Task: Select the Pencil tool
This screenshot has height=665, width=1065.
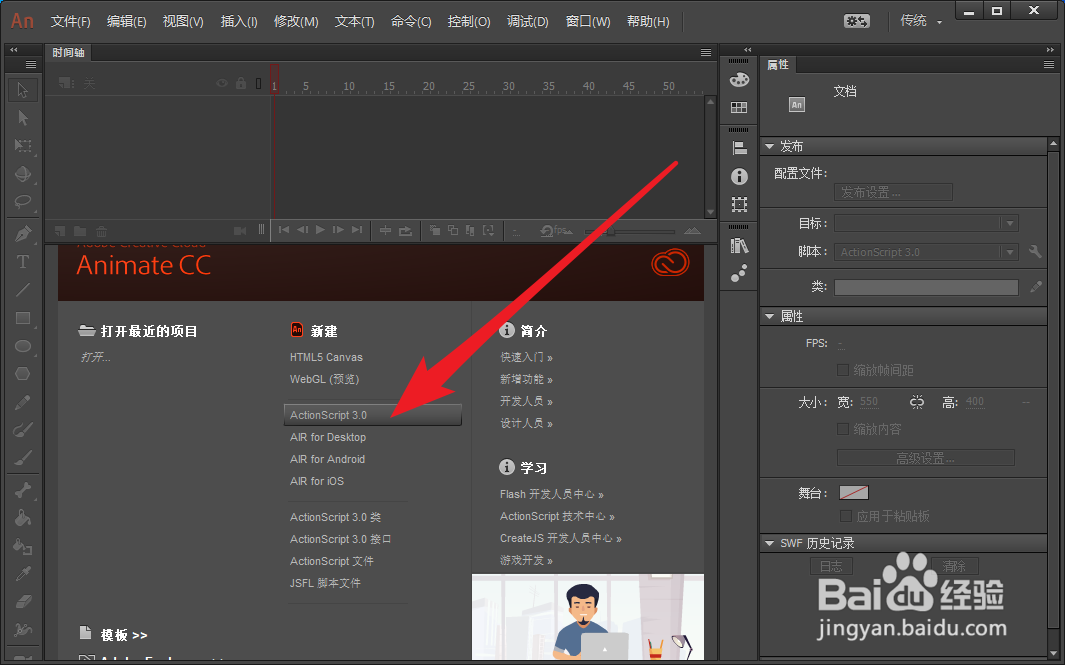Action: tap(22, 402)
